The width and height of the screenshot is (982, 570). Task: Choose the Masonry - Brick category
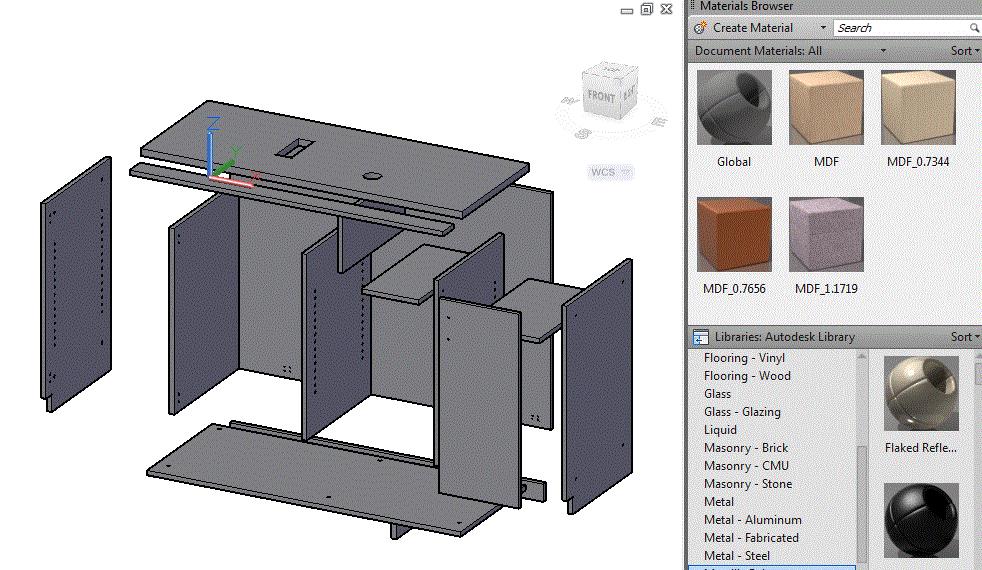(746, 448)
